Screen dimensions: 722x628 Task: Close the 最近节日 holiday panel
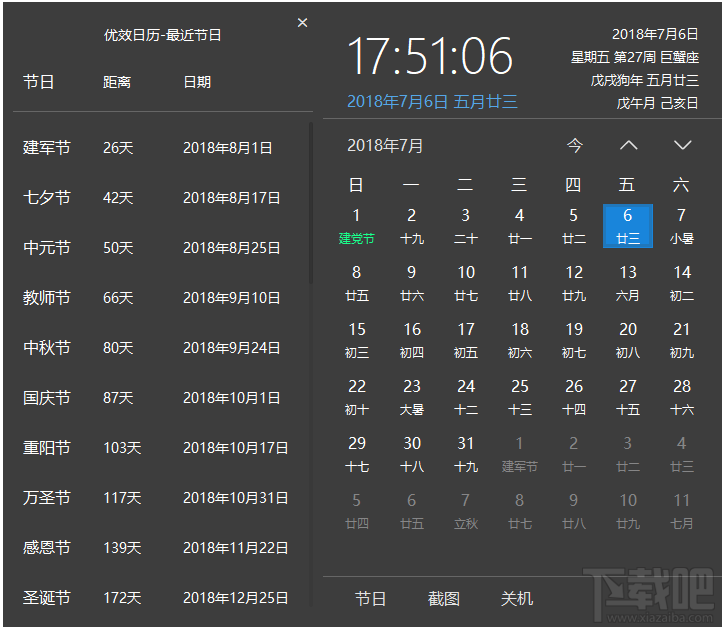click(x=303, y=23)
